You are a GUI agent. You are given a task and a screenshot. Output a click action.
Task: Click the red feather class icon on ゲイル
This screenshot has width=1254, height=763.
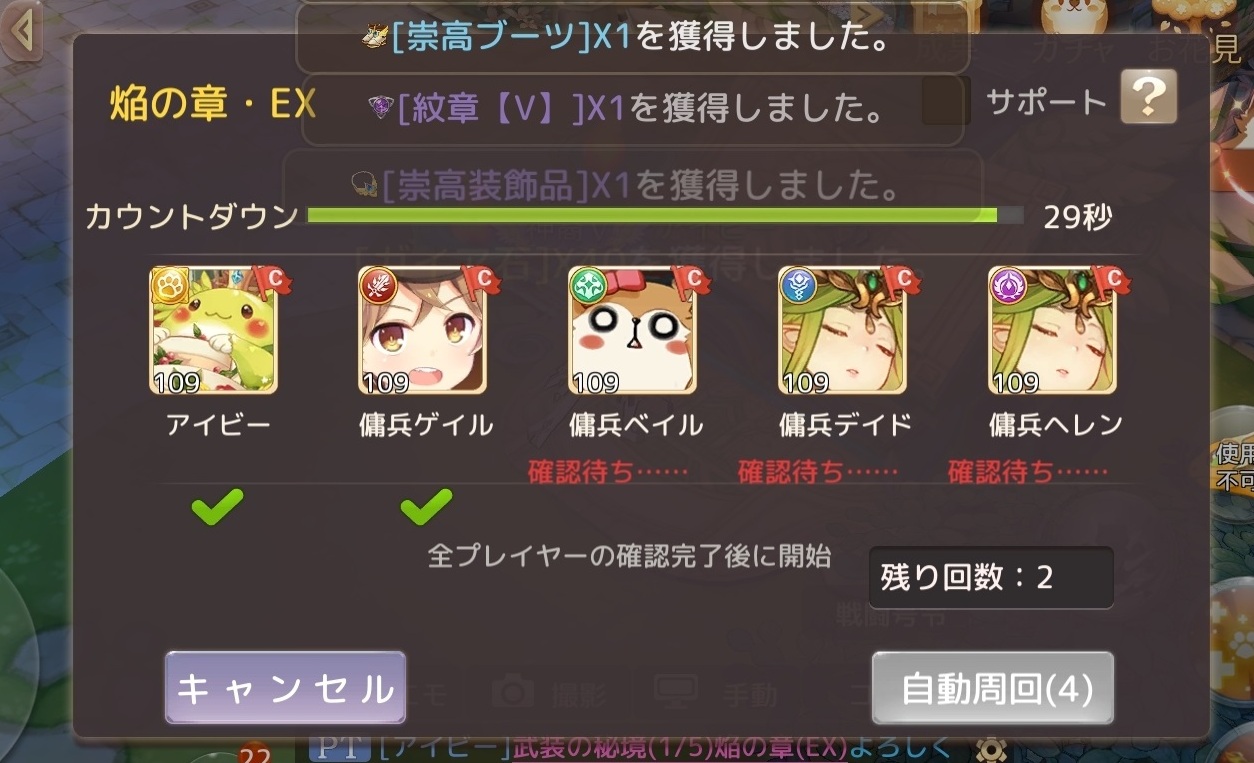pos(379,286)
